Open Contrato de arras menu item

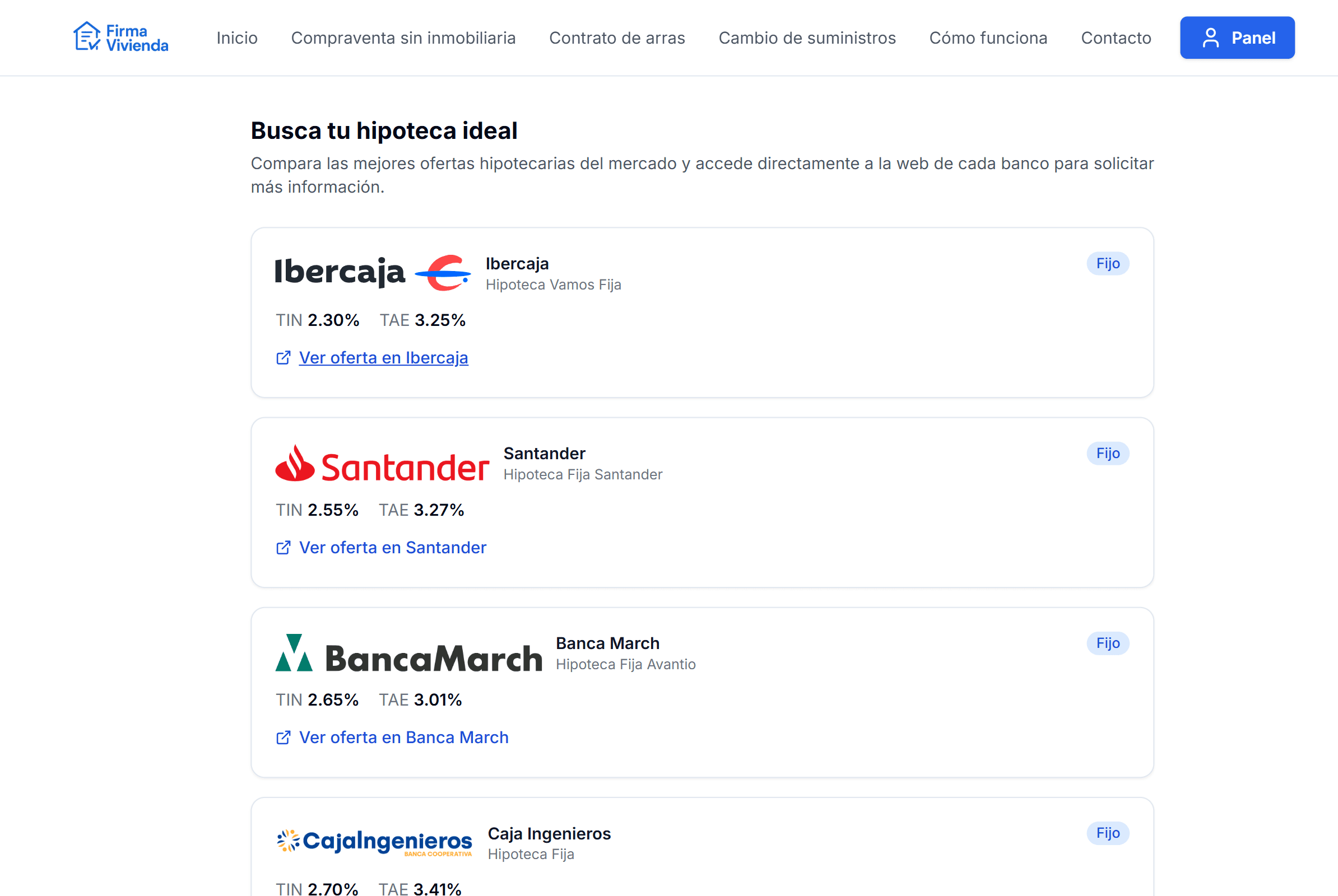click(617, 38)
